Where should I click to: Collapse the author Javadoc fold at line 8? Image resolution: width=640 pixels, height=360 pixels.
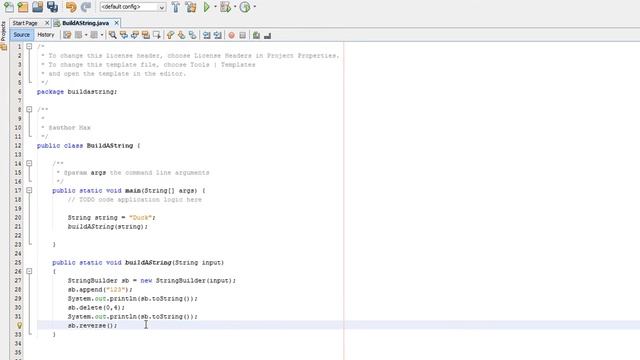(x=29, y=109)
